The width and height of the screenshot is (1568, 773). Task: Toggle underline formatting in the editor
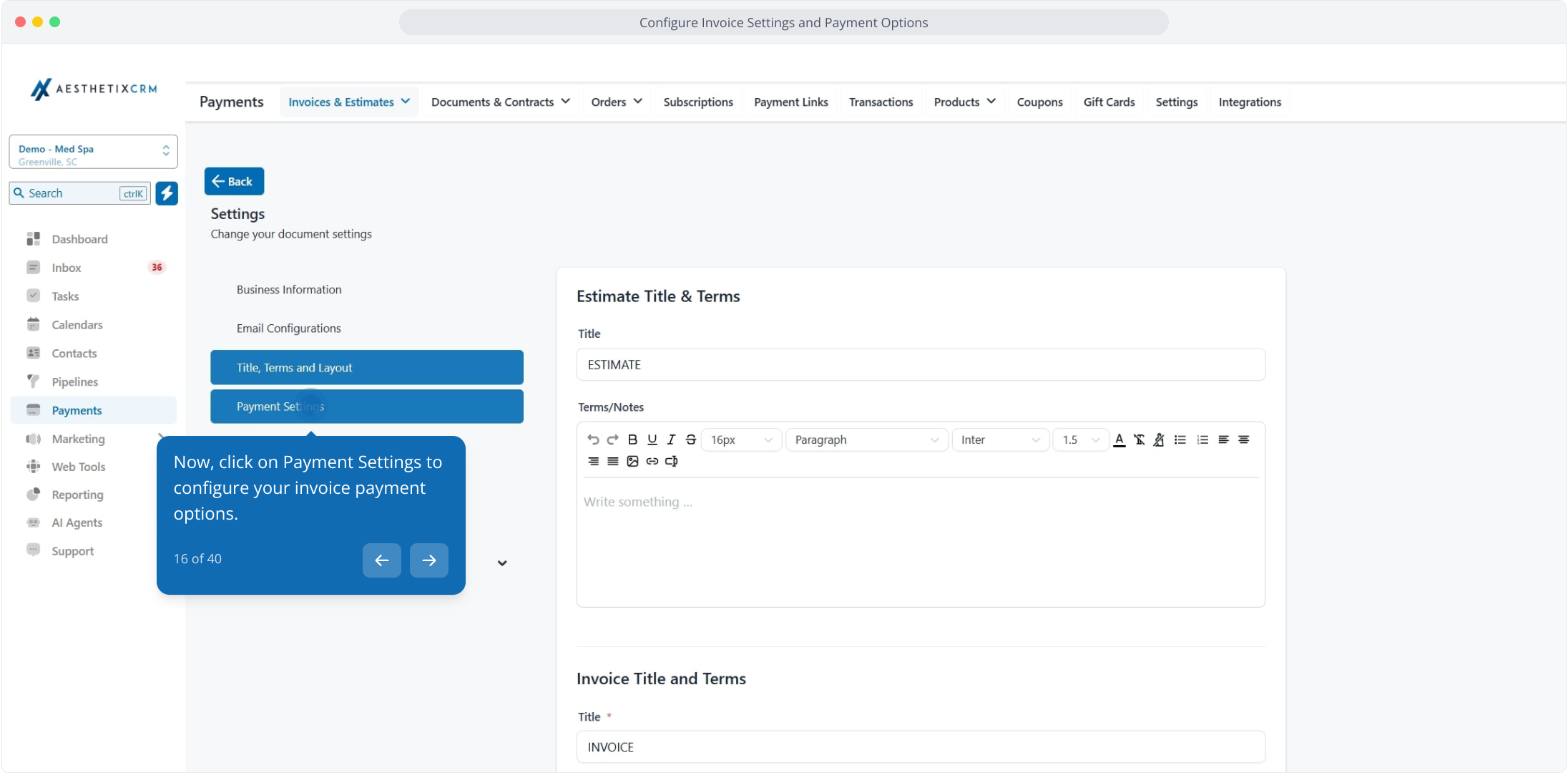tap(652, 439)
